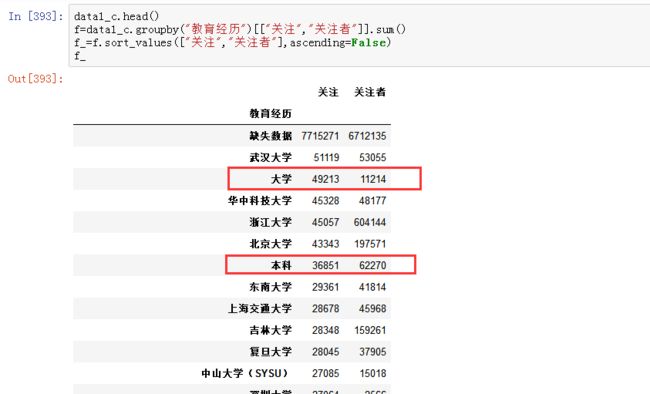Click value 7715271 in 缺失数据 row
This screenshot has width=650, height=394.
[320, 136]
